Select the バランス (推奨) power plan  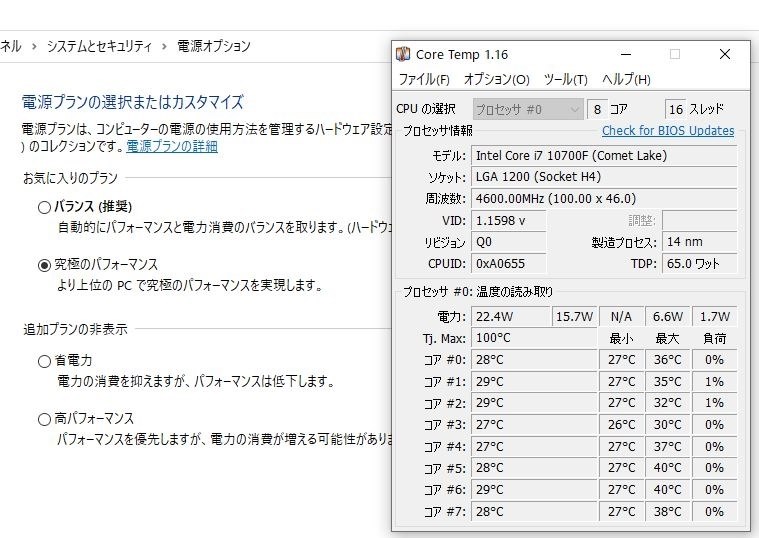click(x=44, y=207)
